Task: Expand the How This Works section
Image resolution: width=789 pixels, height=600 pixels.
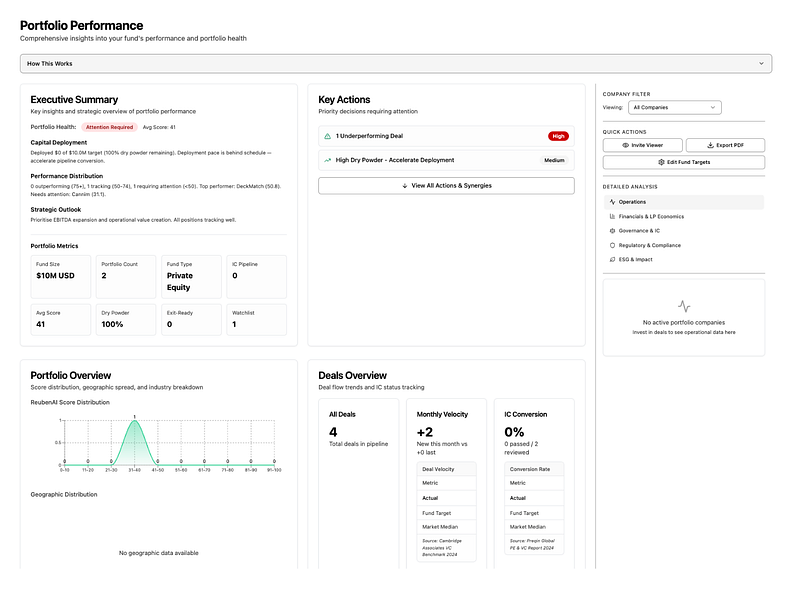Action: 396,64
